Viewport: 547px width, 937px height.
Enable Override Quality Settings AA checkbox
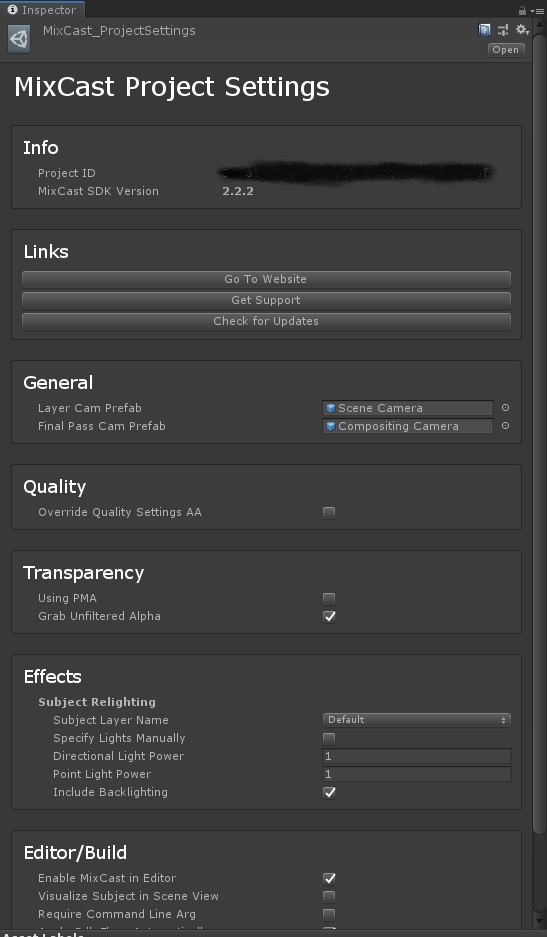[329, 512]
